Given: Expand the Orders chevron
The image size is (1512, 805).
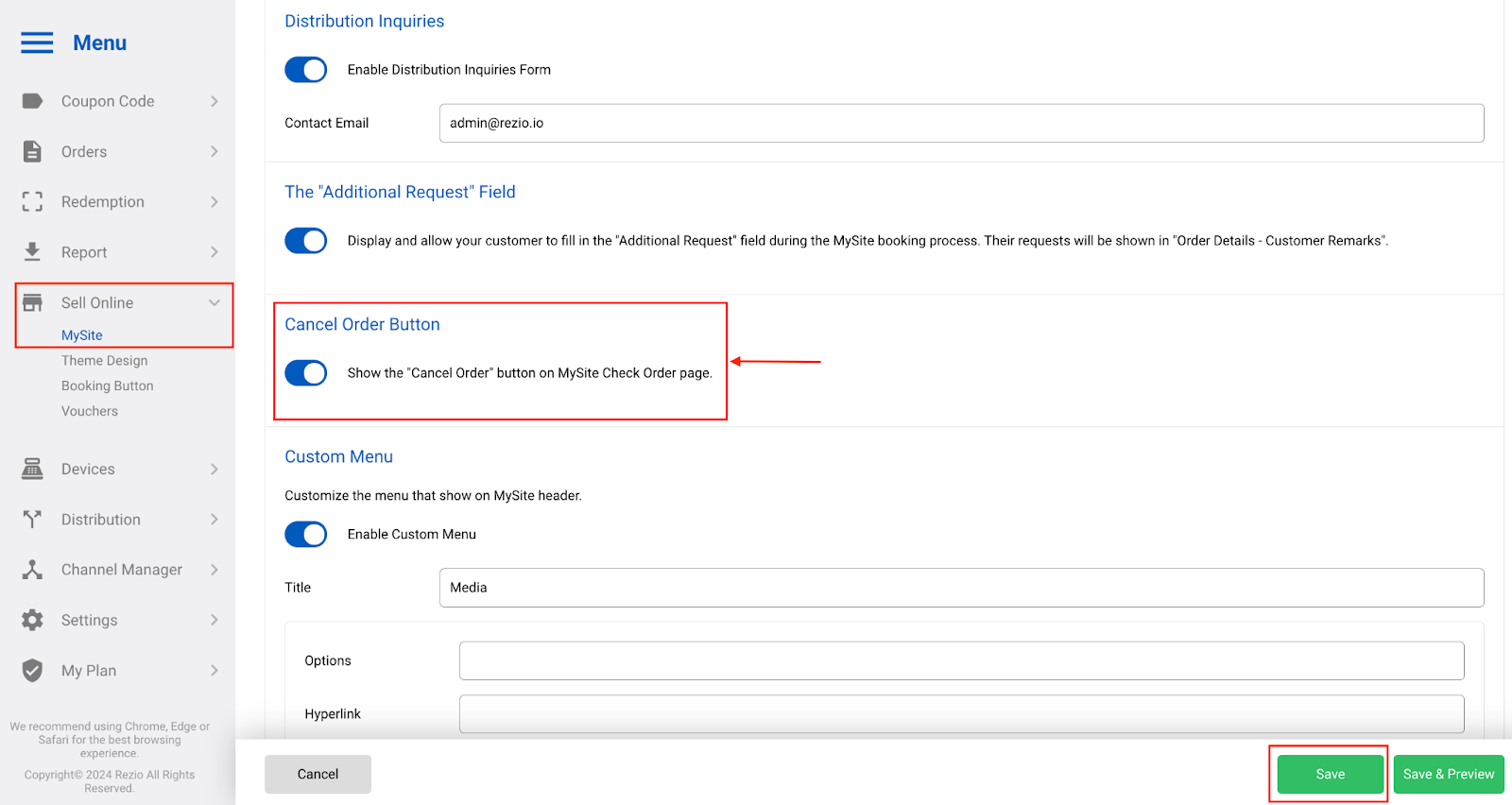Looking at the screenshot, I should tap(215, 151).
